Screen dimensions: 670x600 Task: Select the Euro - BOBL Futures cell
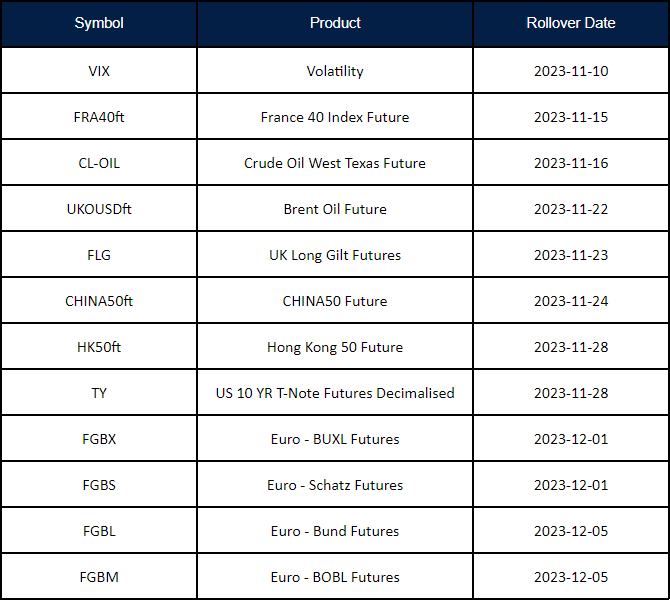[335, 577]
